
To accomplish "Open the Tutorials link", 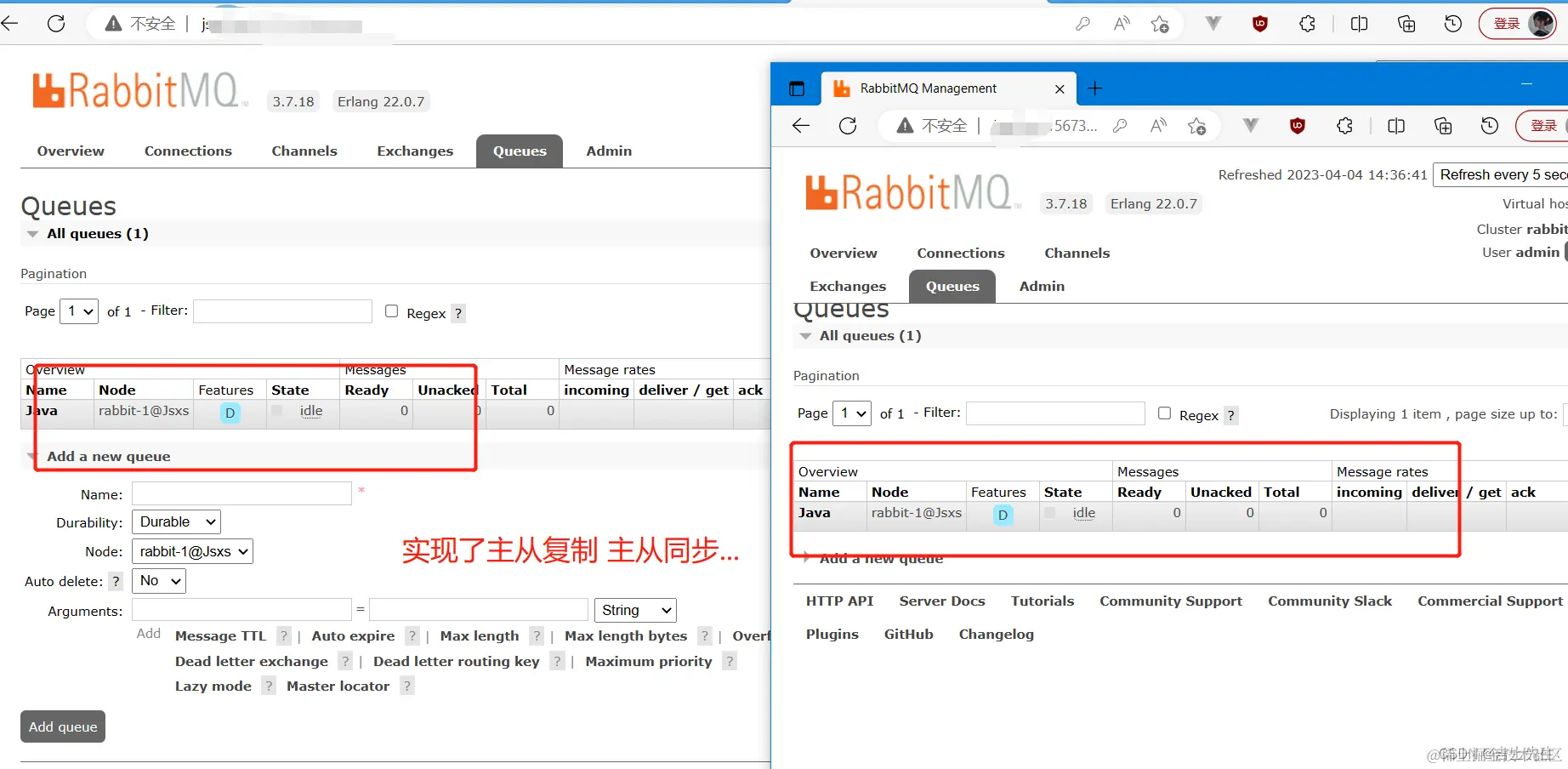I will (1042, 601).
